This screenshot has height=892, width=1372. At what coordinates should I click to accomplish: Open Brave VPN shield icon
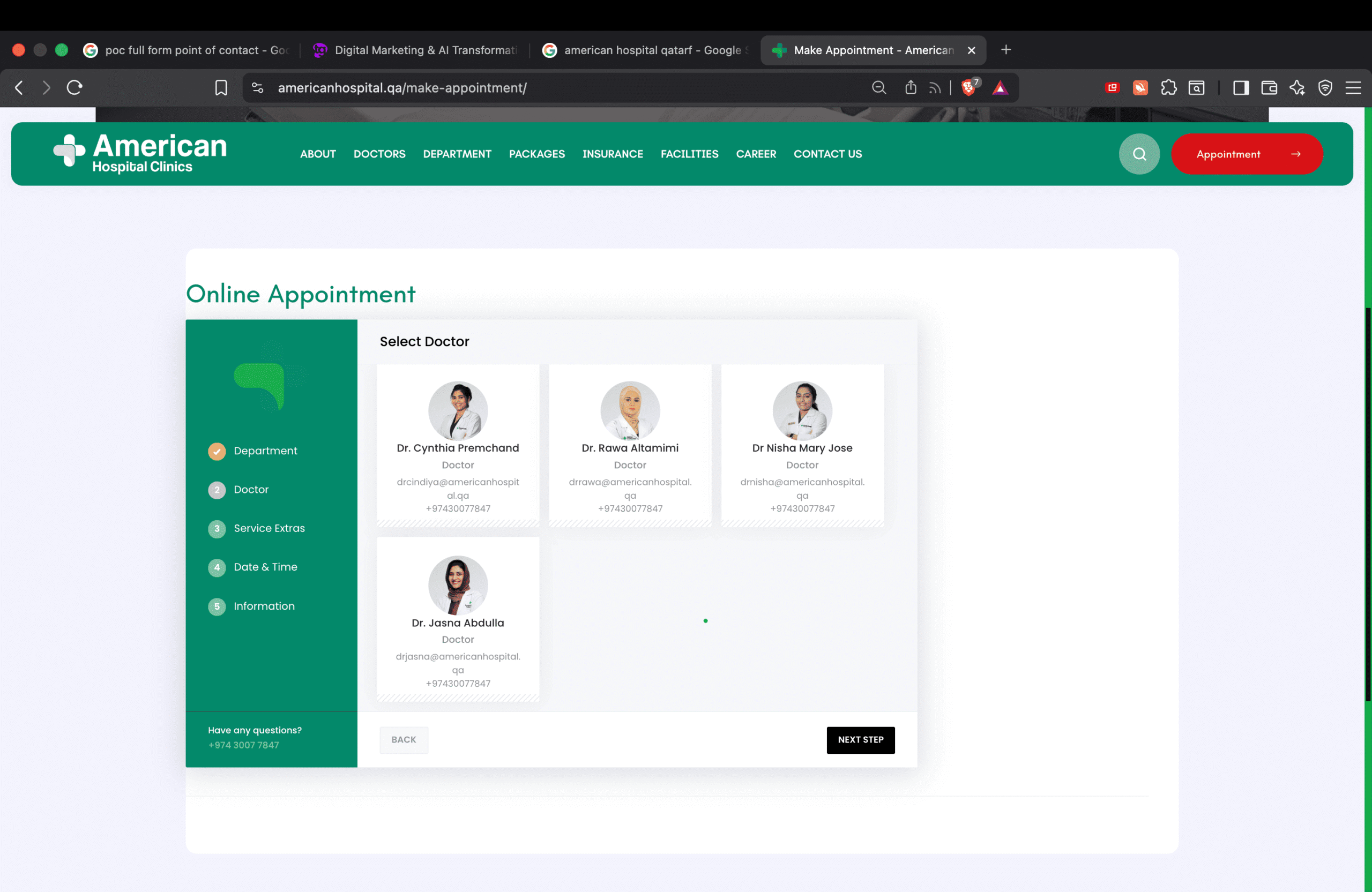point(1325,87)
